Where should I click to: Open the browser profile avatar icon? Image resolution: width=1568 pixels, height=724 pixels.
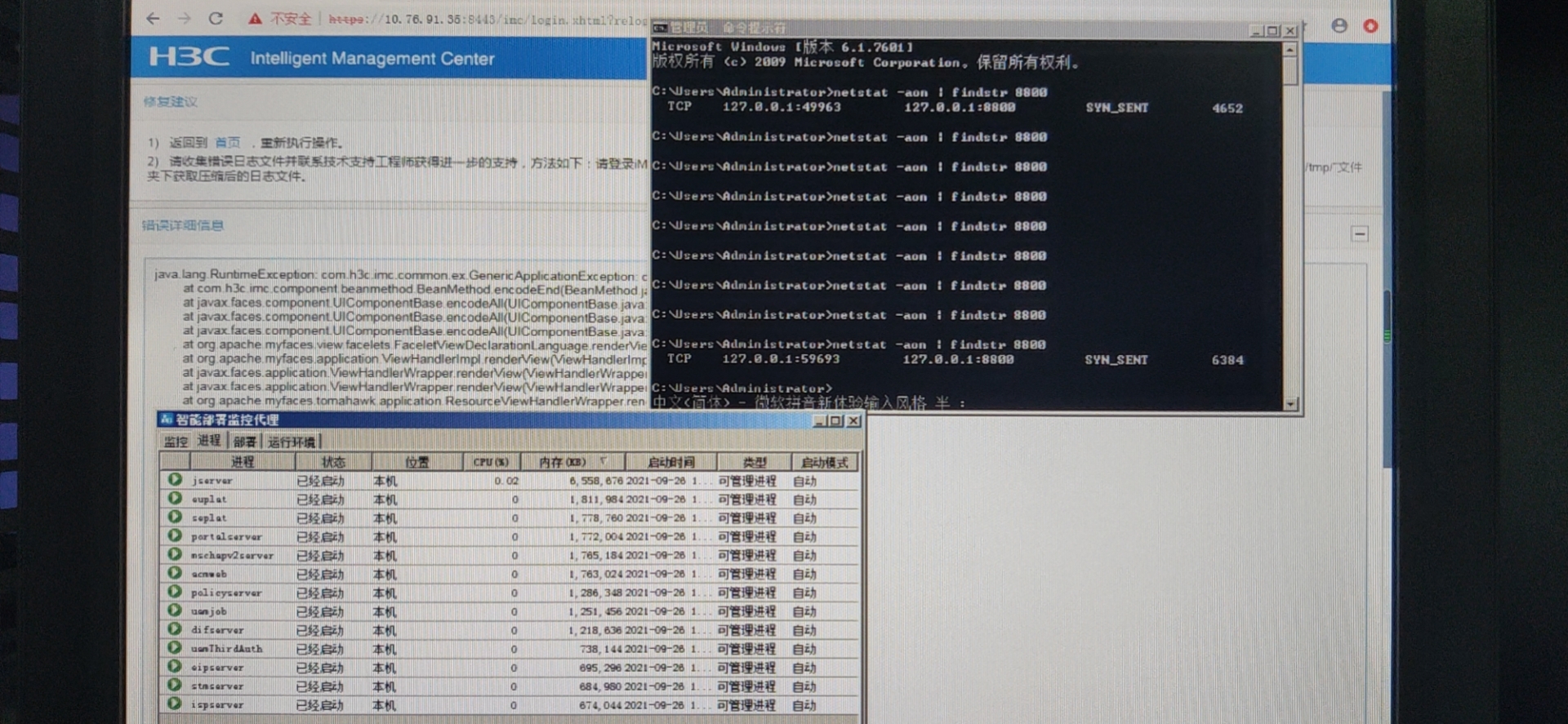[1339, 25]
